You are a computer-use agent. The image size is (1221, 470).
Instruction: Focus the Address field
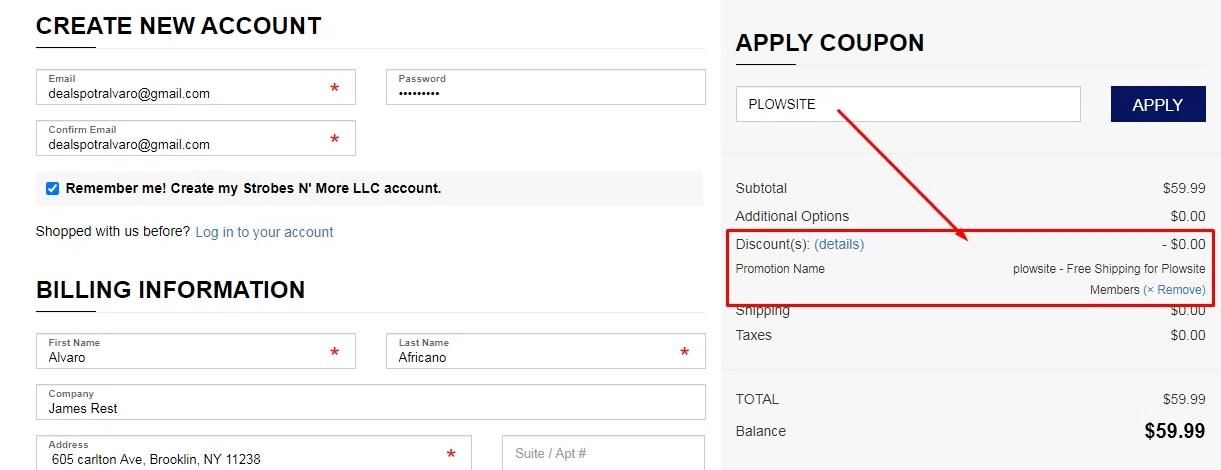tap(240, 453)
